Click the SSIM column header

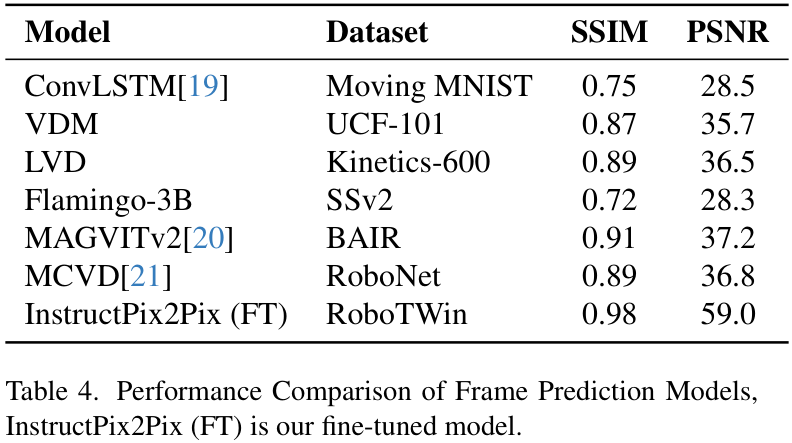[x=609, y=32]
